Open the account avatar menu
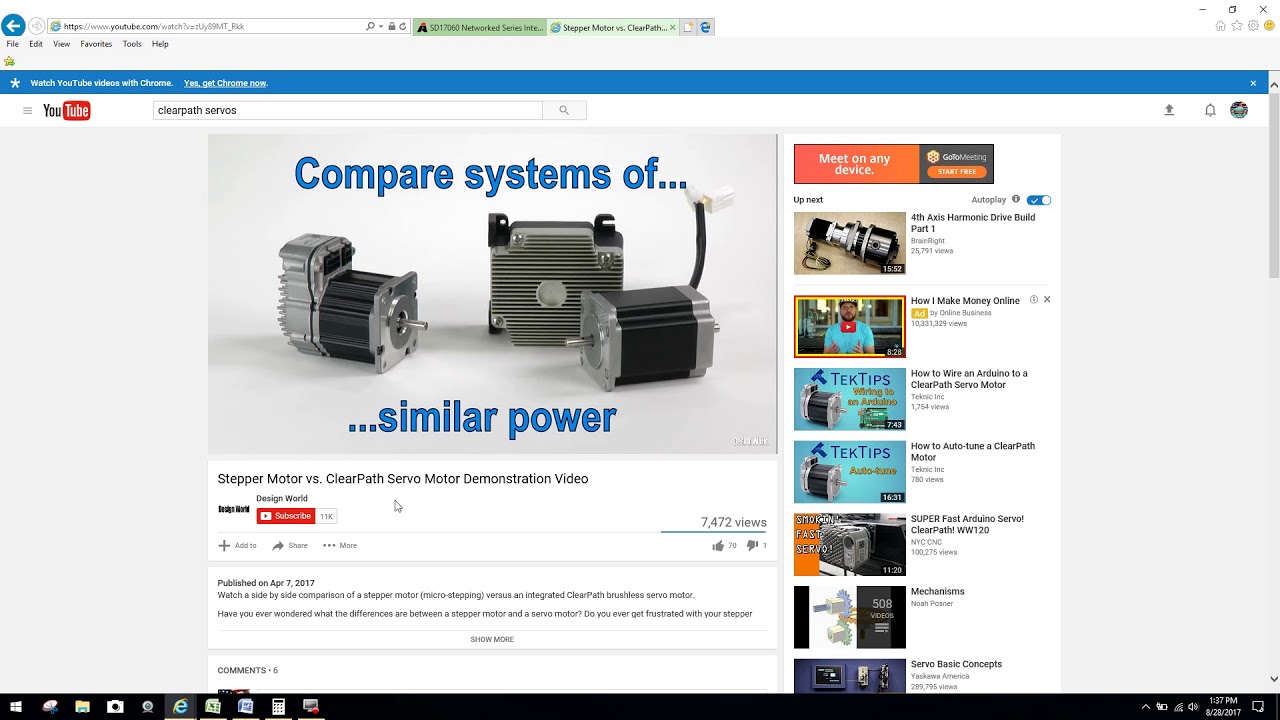Viewport: 1280px width, 720px height. 1239,110
